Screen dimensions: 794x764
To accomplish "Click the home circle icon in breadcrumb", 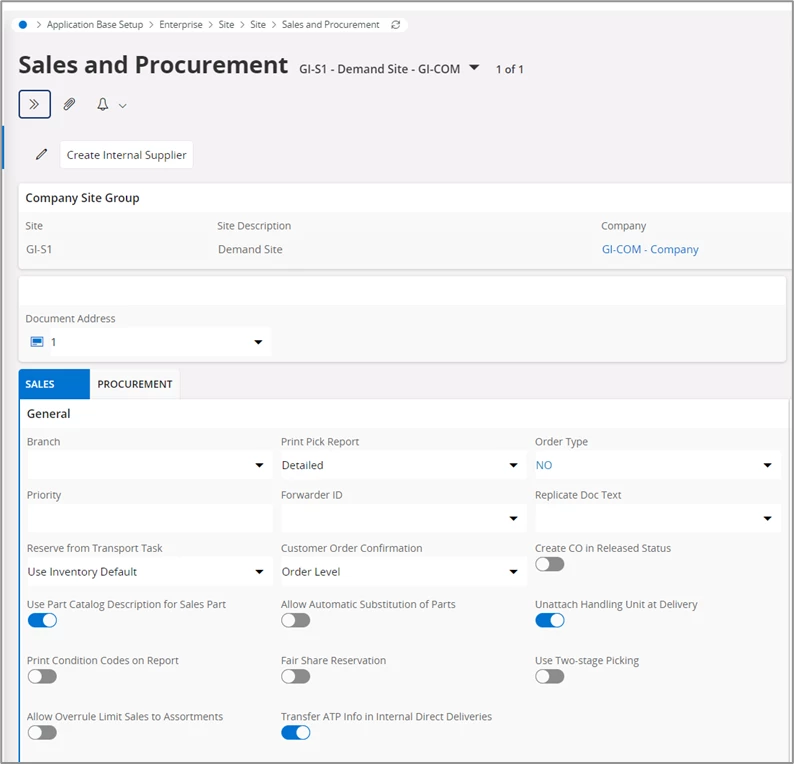I will pos(23,24).
